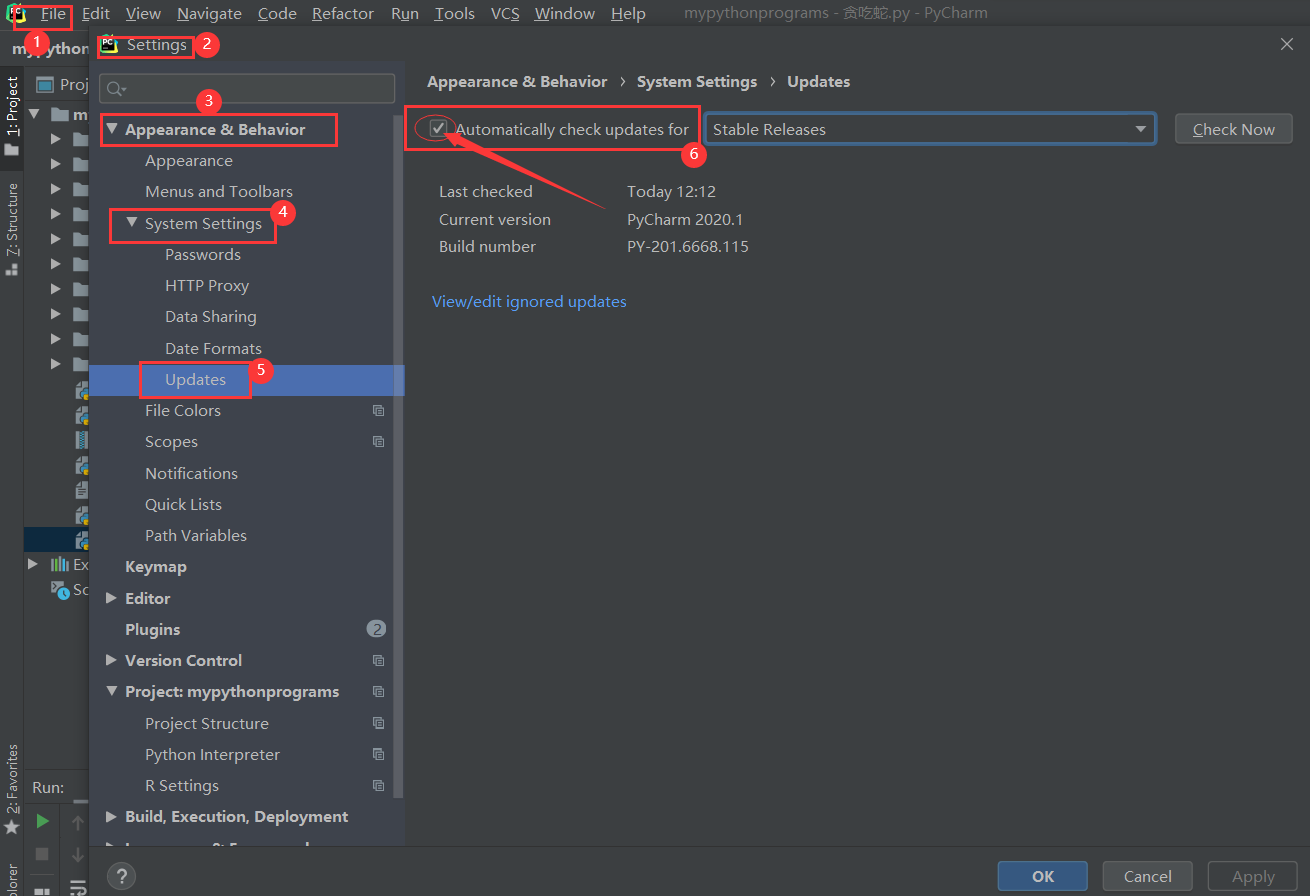Open the Keymap settings page
The height and width of the screenshot is (896, 1310).
[x=156, y=567]
